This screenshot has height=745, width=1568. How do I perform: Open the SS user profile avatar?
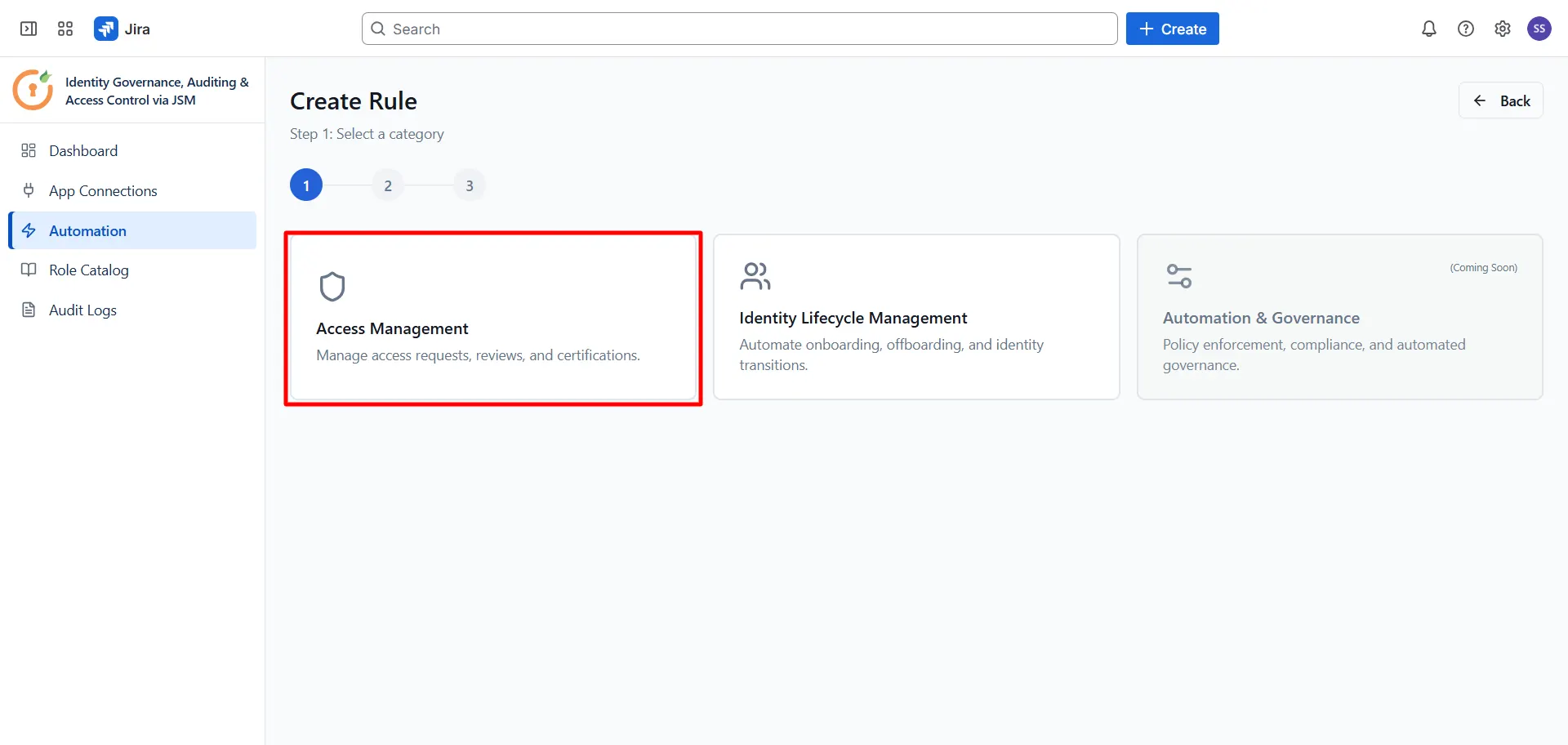1539,29
